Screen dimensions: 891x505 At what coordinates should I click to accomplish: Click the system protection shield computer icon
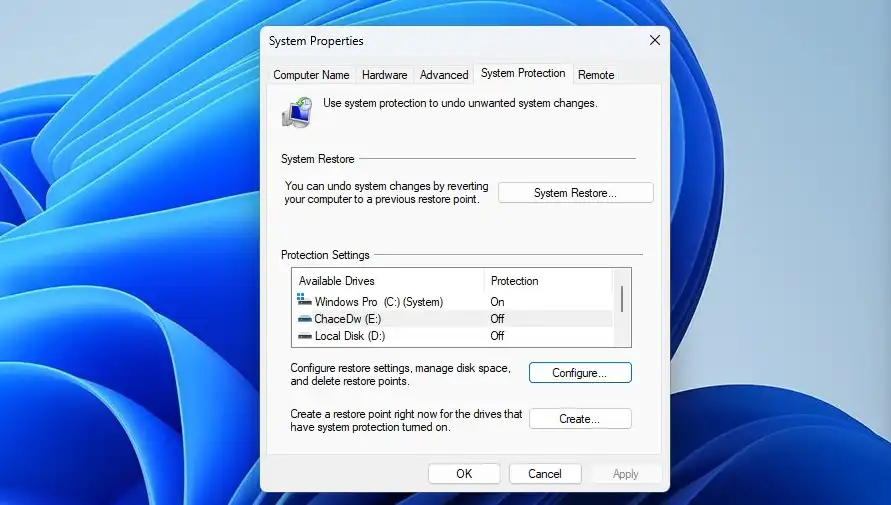point(297,112)
